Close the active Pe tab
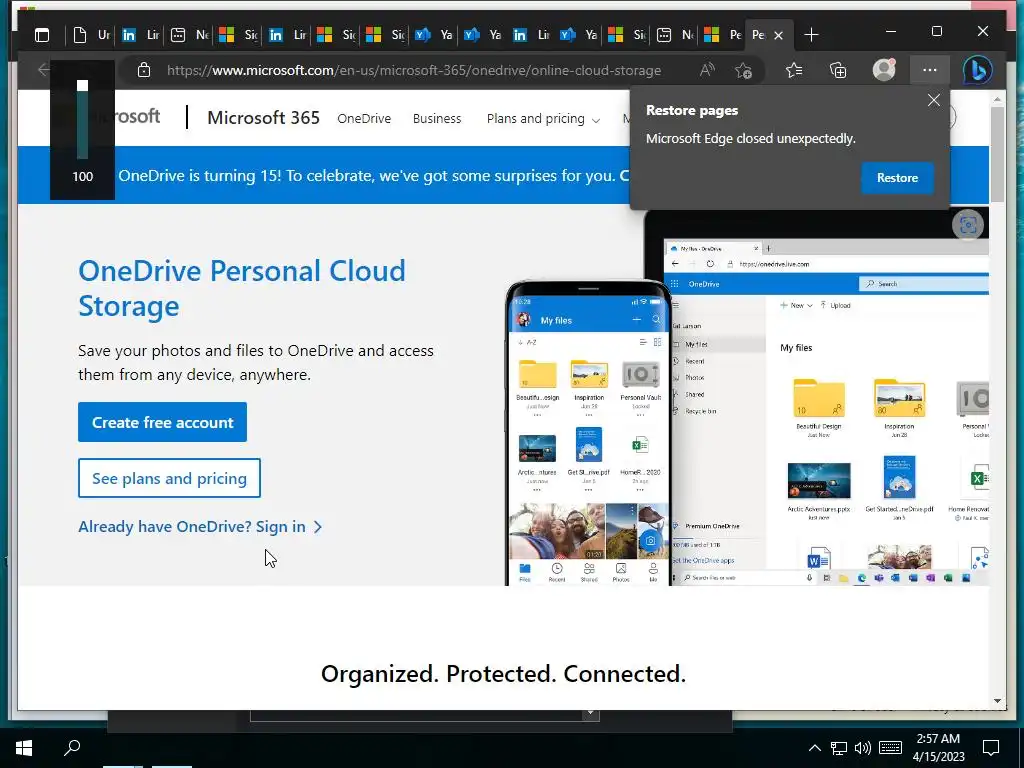 point(778,35)
